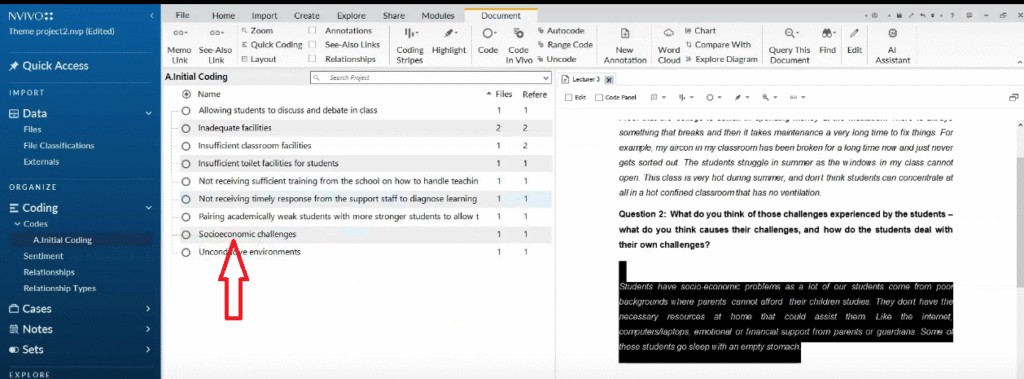
Task: Open File Classifications in sidebar
Action: [59, 145]
